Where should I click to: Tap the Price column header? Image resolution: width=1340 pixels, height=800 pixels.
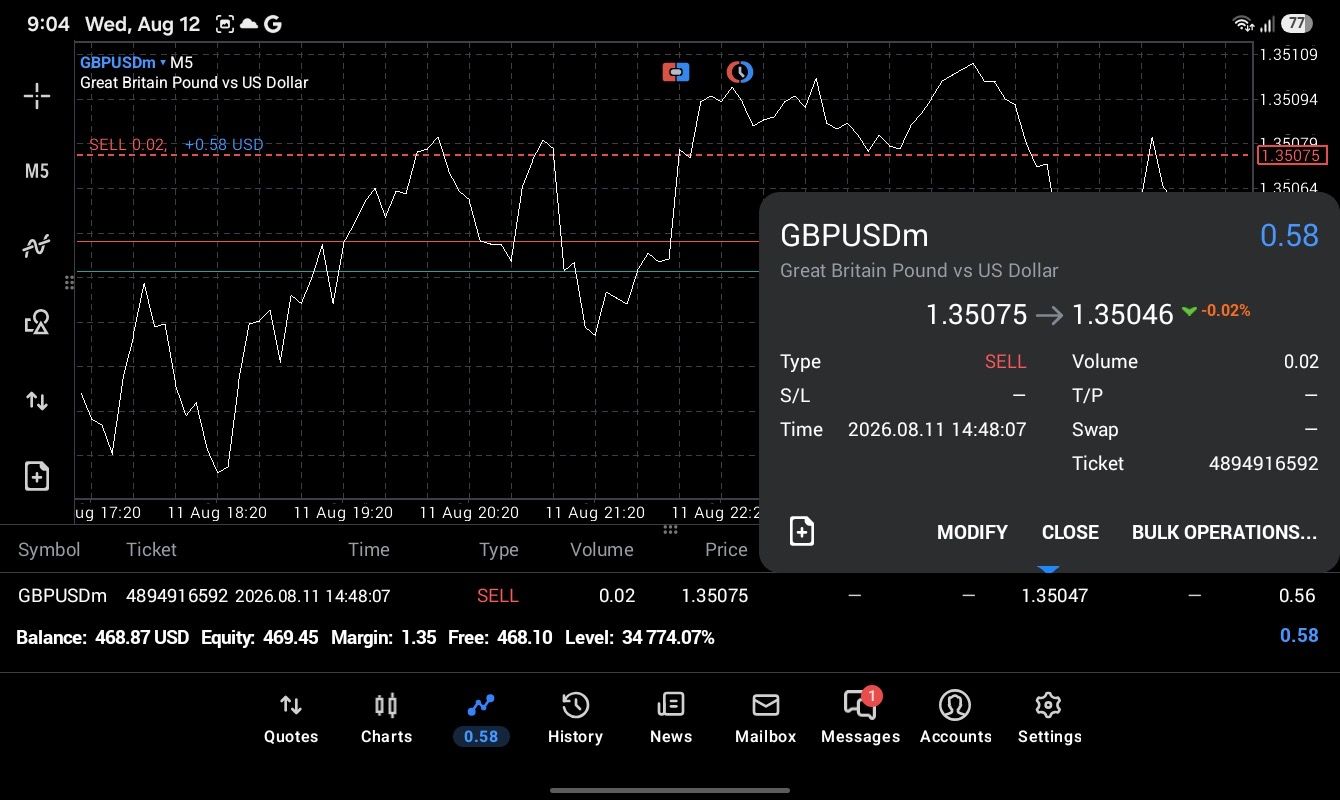coord(726,549)
